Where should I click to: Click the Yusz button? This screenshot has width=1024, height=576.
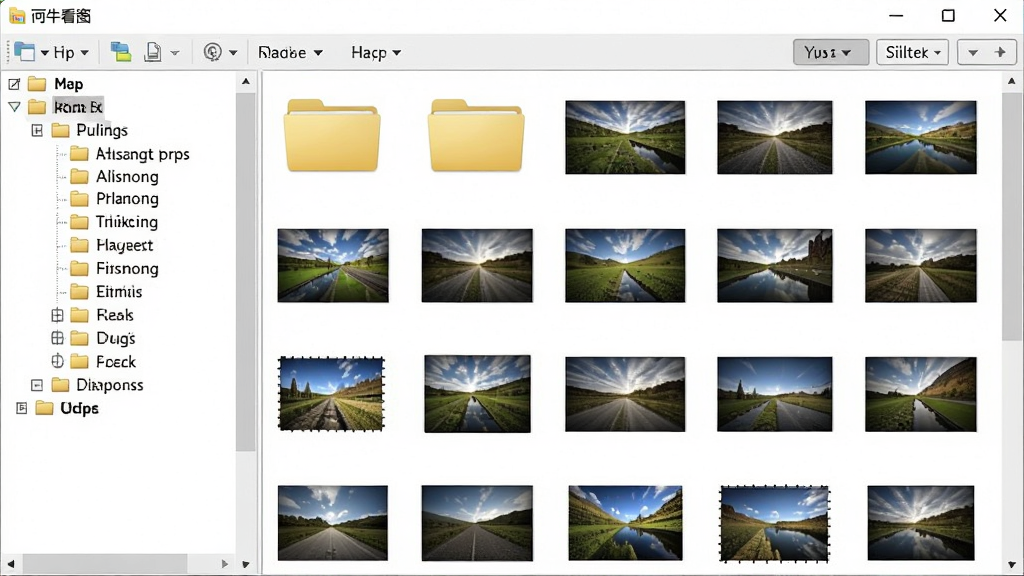click(831, 52)
